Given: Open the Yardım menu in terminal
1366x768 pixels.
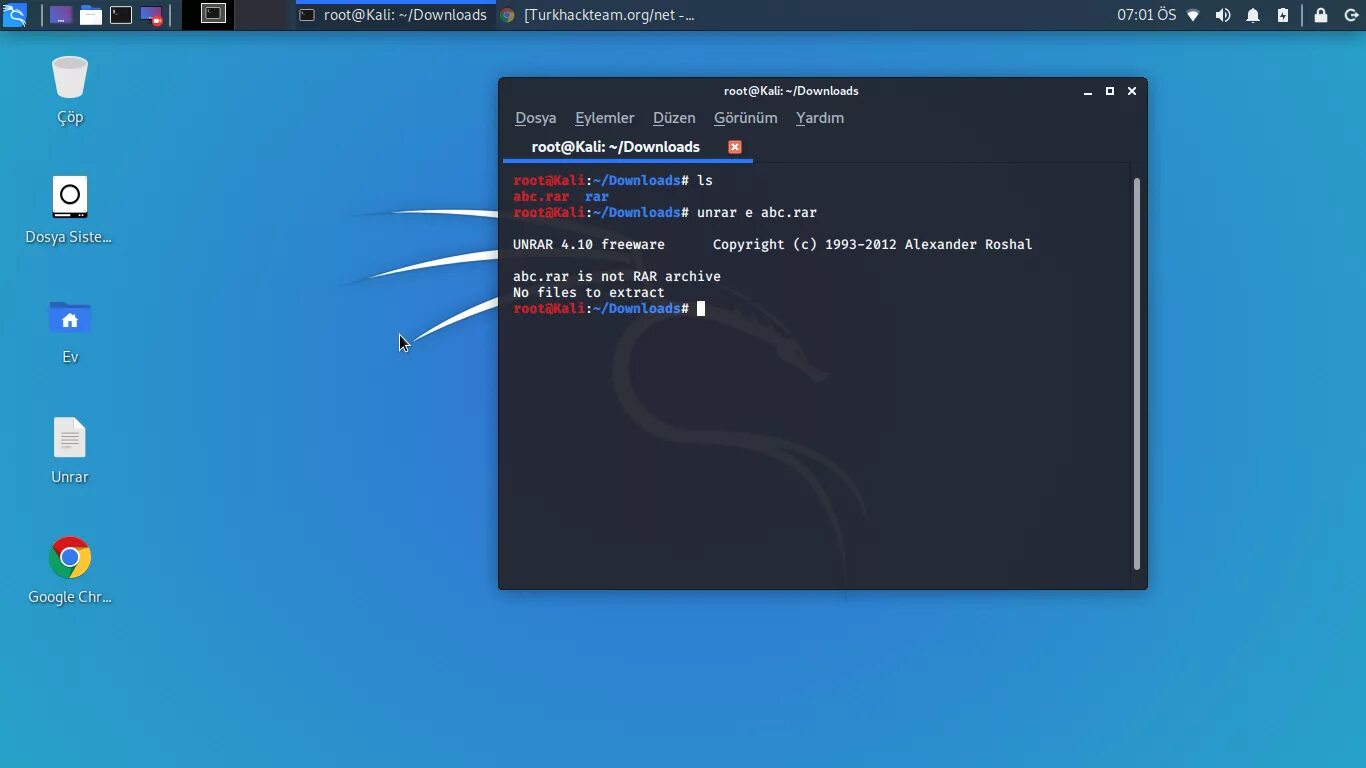Looking at the screenshot, I should (x=820, y=118).
